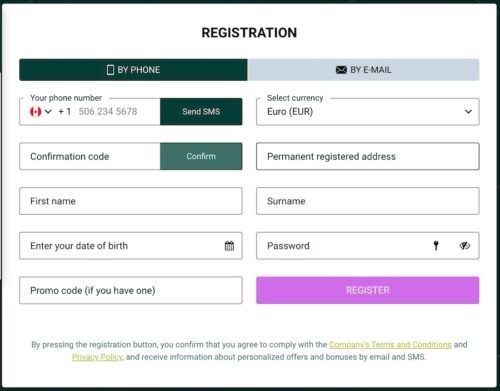Viewport: 500px width, 391px height.
Task: Expand the country code chevron
Action: 48,111
